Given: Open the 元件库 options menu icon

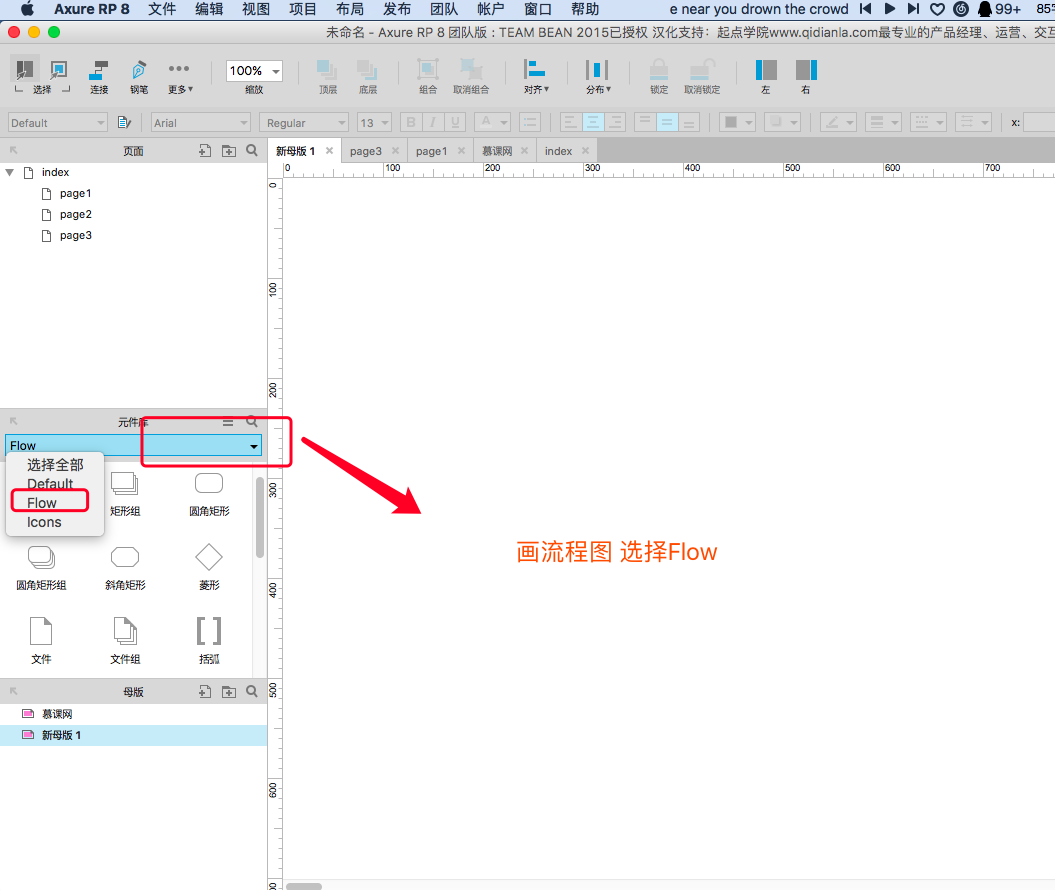Looking at the screenshot, I should [228, 422].
